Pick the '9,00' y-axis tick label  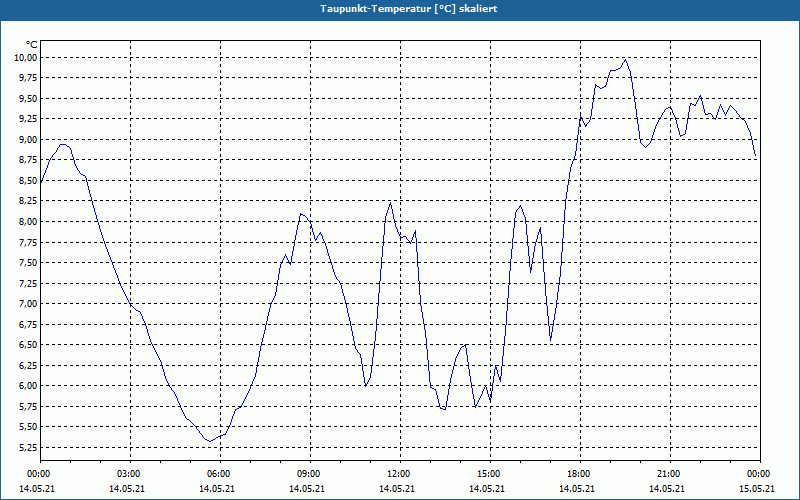tap(27, 140)
